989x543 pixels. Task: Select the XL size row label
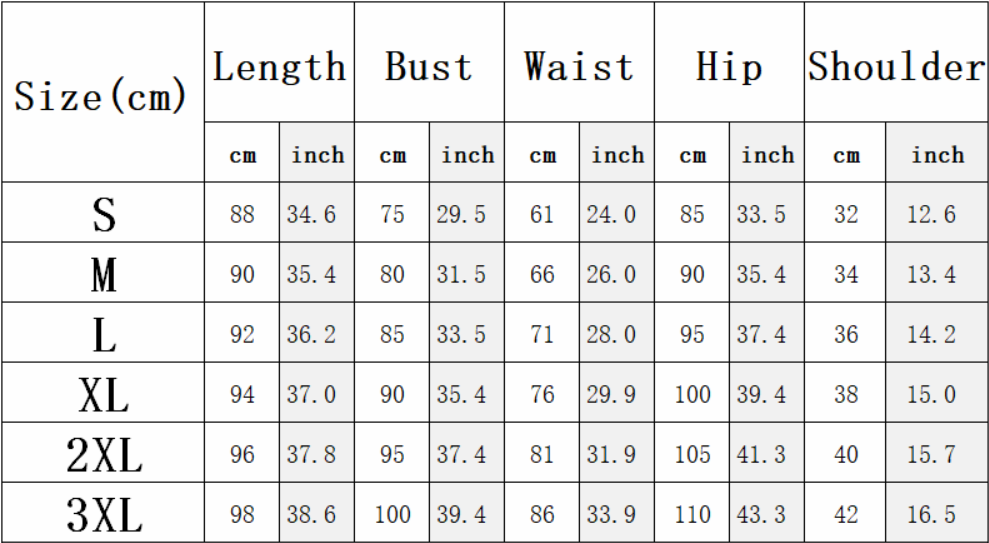click(x=103, y=392)
